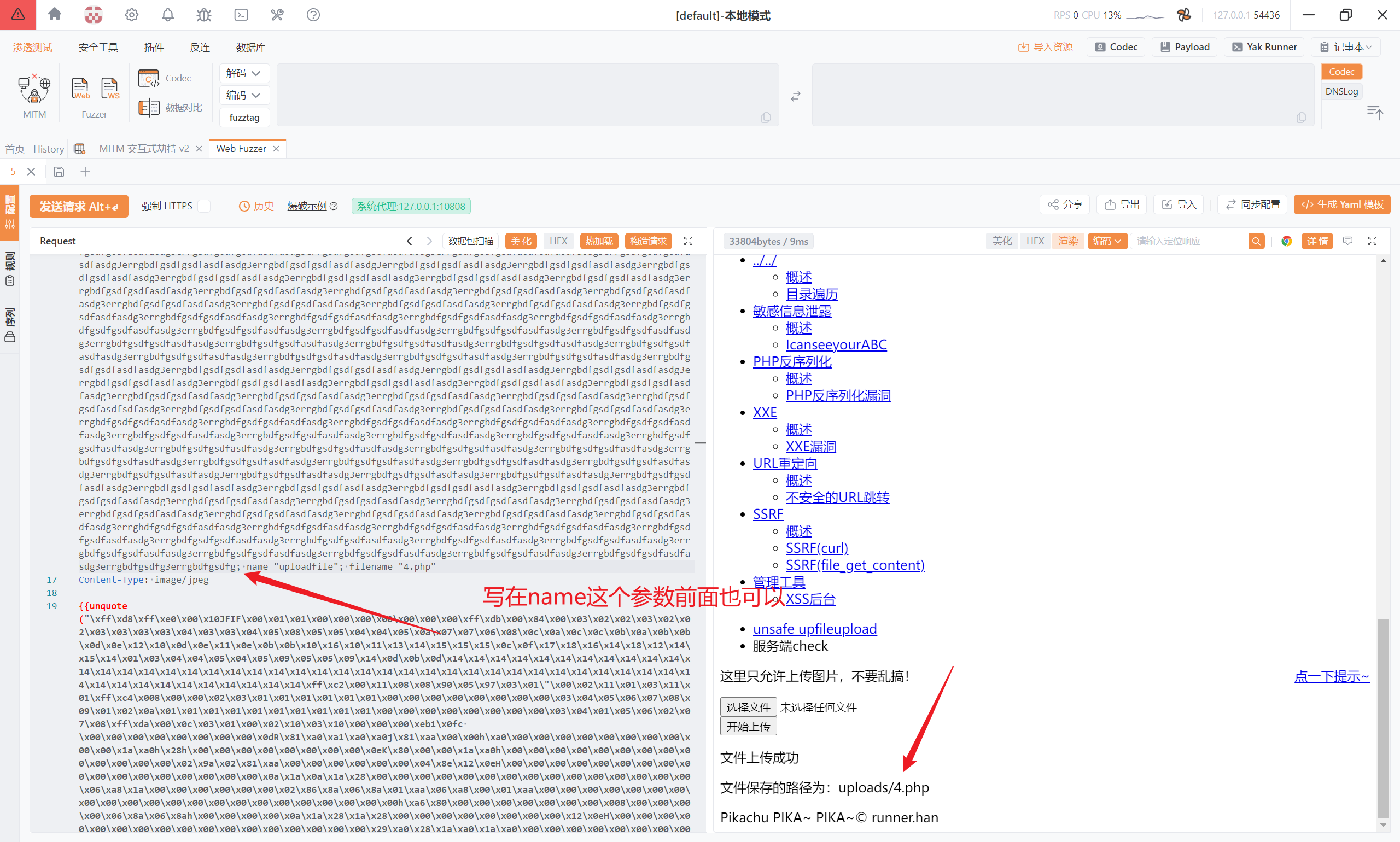Click the swap arrows between codec boxes
1400x842 pixels.
(x=796, y=96)
